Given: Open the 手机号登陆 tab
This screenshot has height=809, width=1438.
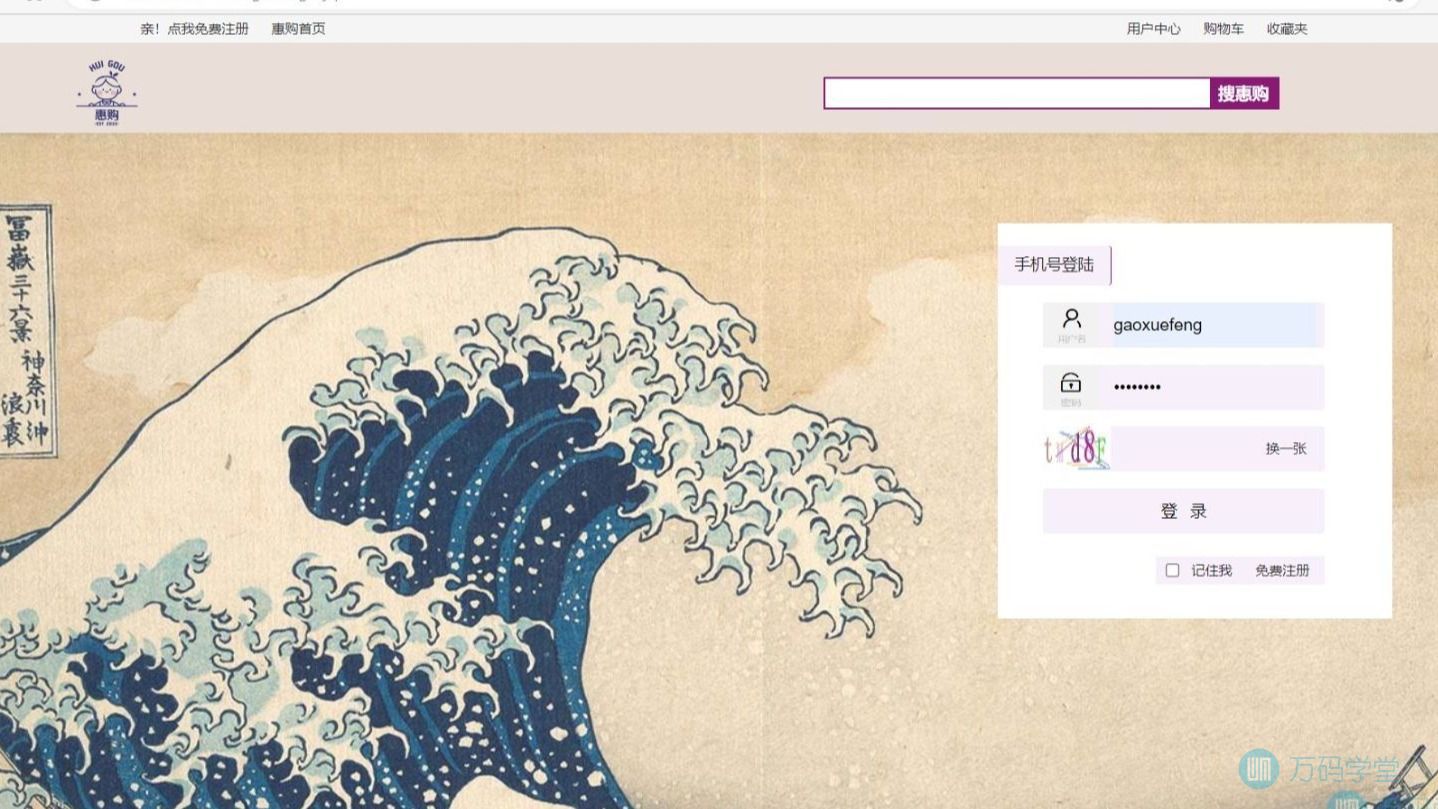Looking at the screenshot, I should tap(1054, 265).
